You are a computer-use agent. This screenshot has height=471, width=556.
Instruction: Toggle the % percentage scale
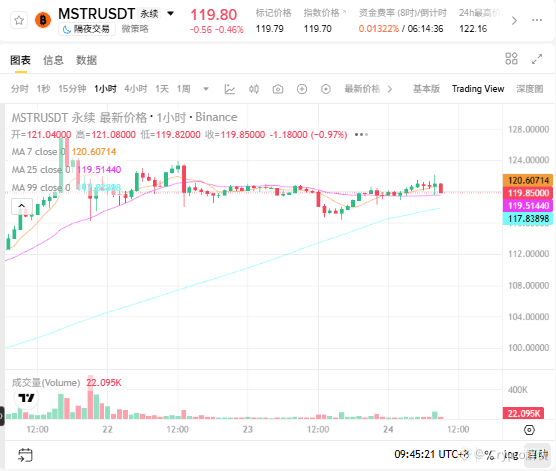click(x=489, y=455)
